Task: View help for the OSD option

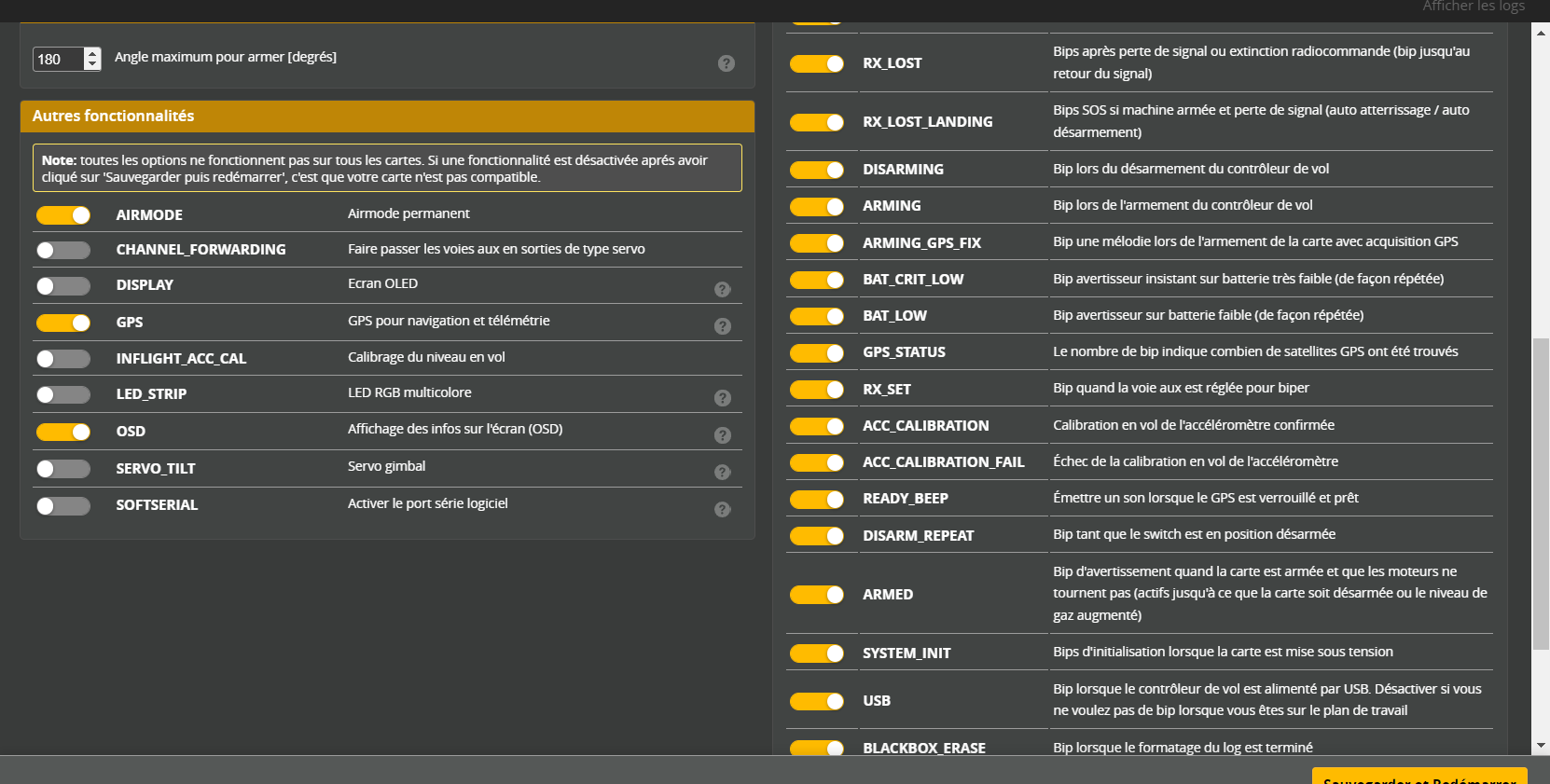Action: coord(722,435)
